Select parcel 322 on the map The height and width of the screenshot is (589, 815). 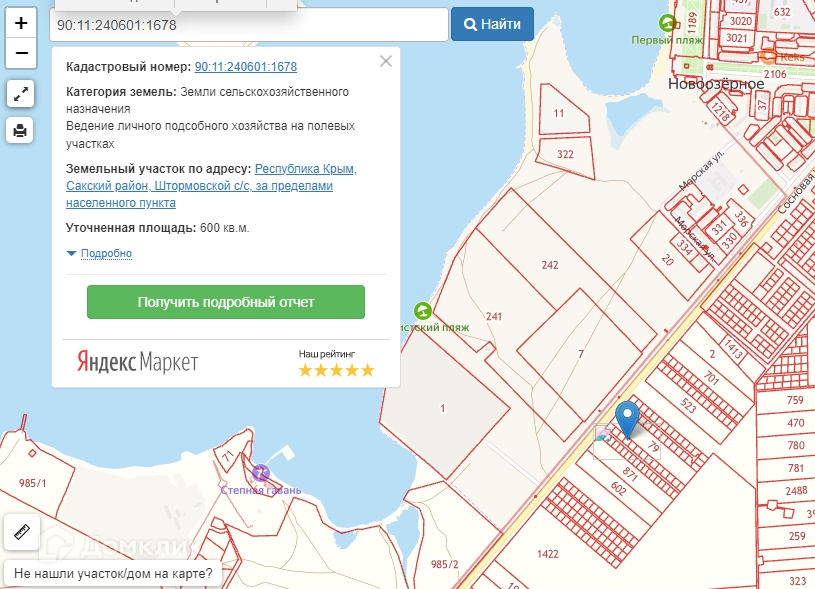565,154
